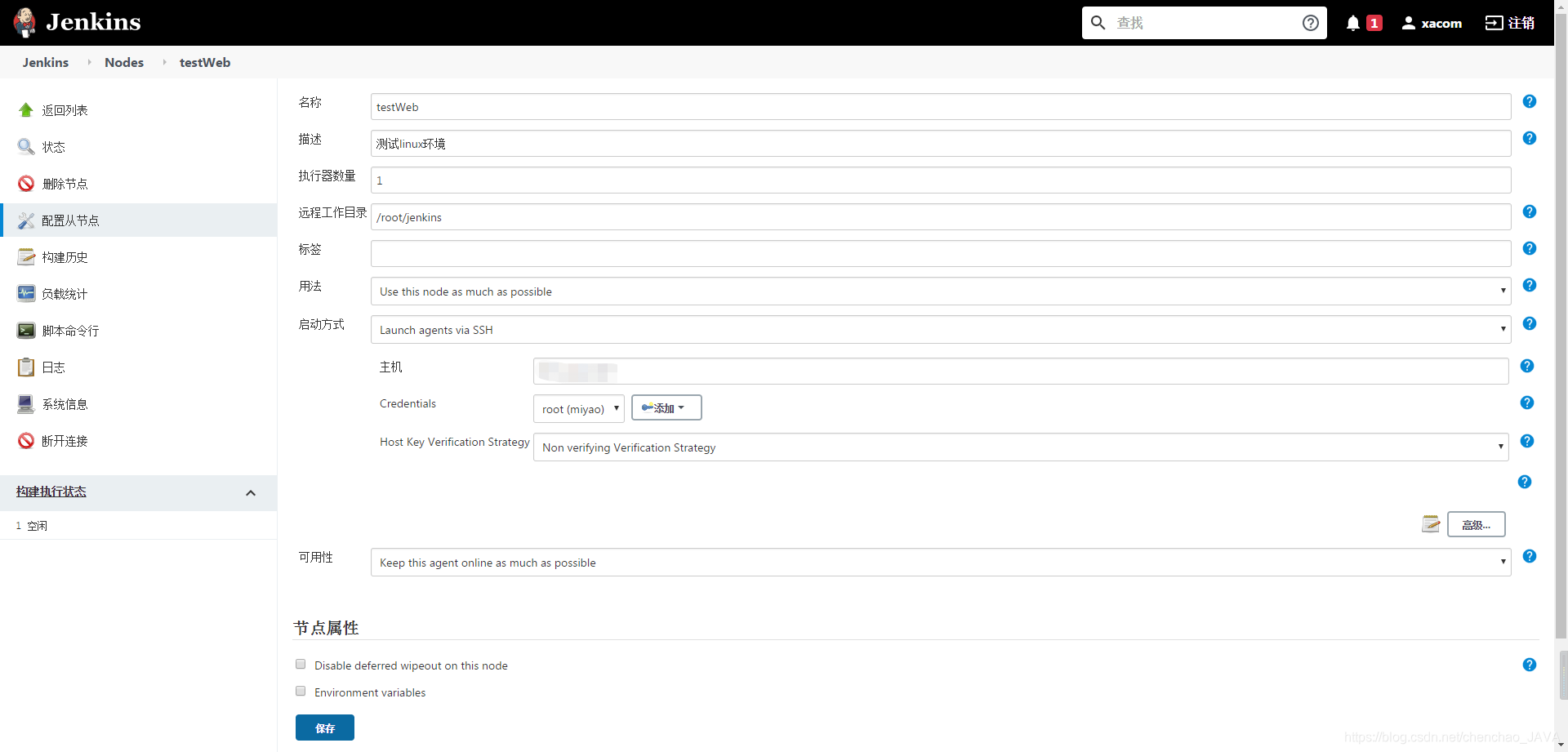Open the root (miyao) credentials dropdown

578,409
